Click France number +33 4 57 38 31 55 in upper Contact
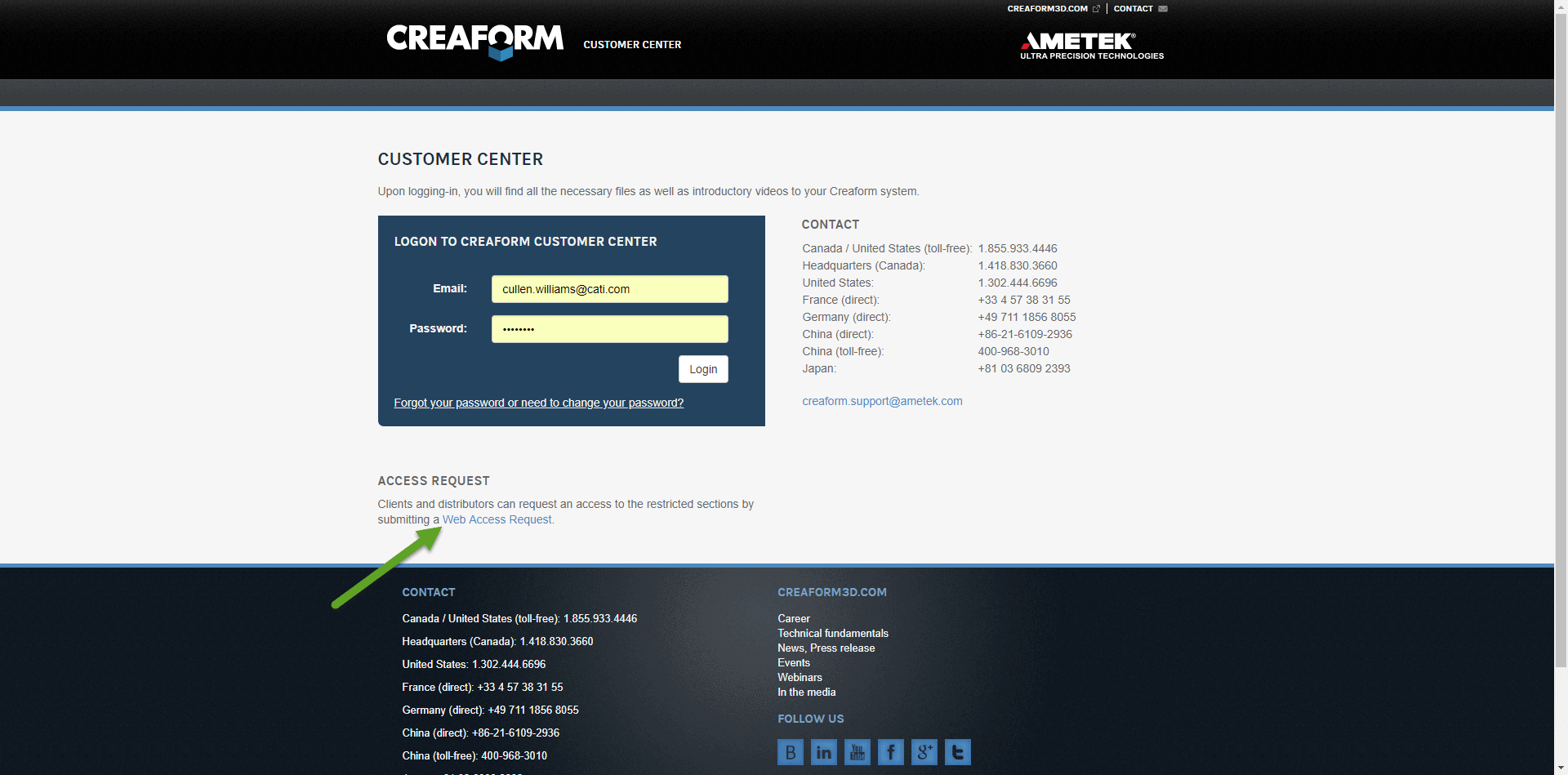This screenshot has width=1568, height=775. [1024, 300]
